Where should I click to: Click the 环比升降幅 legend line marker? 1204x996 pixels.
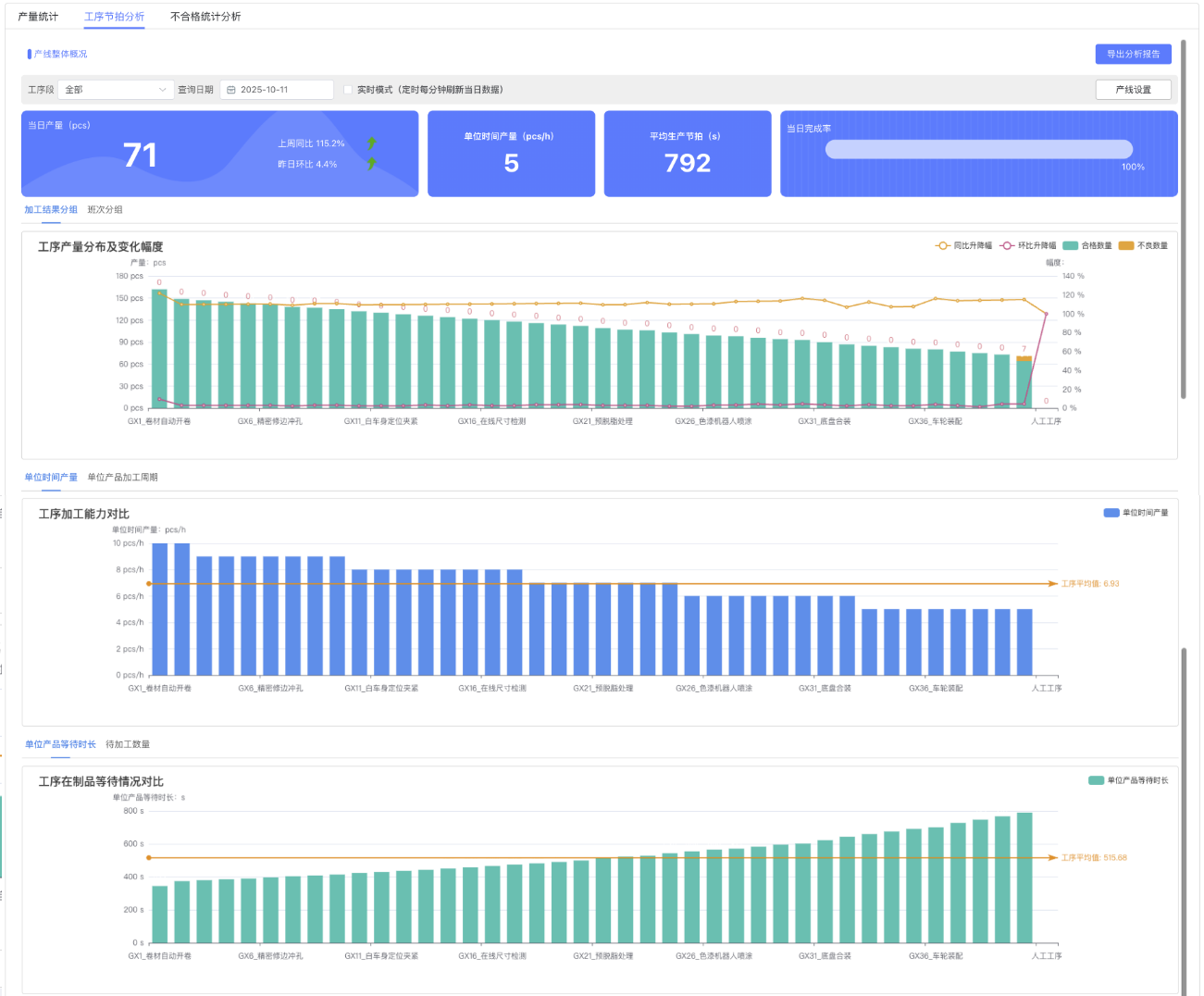1007,245
